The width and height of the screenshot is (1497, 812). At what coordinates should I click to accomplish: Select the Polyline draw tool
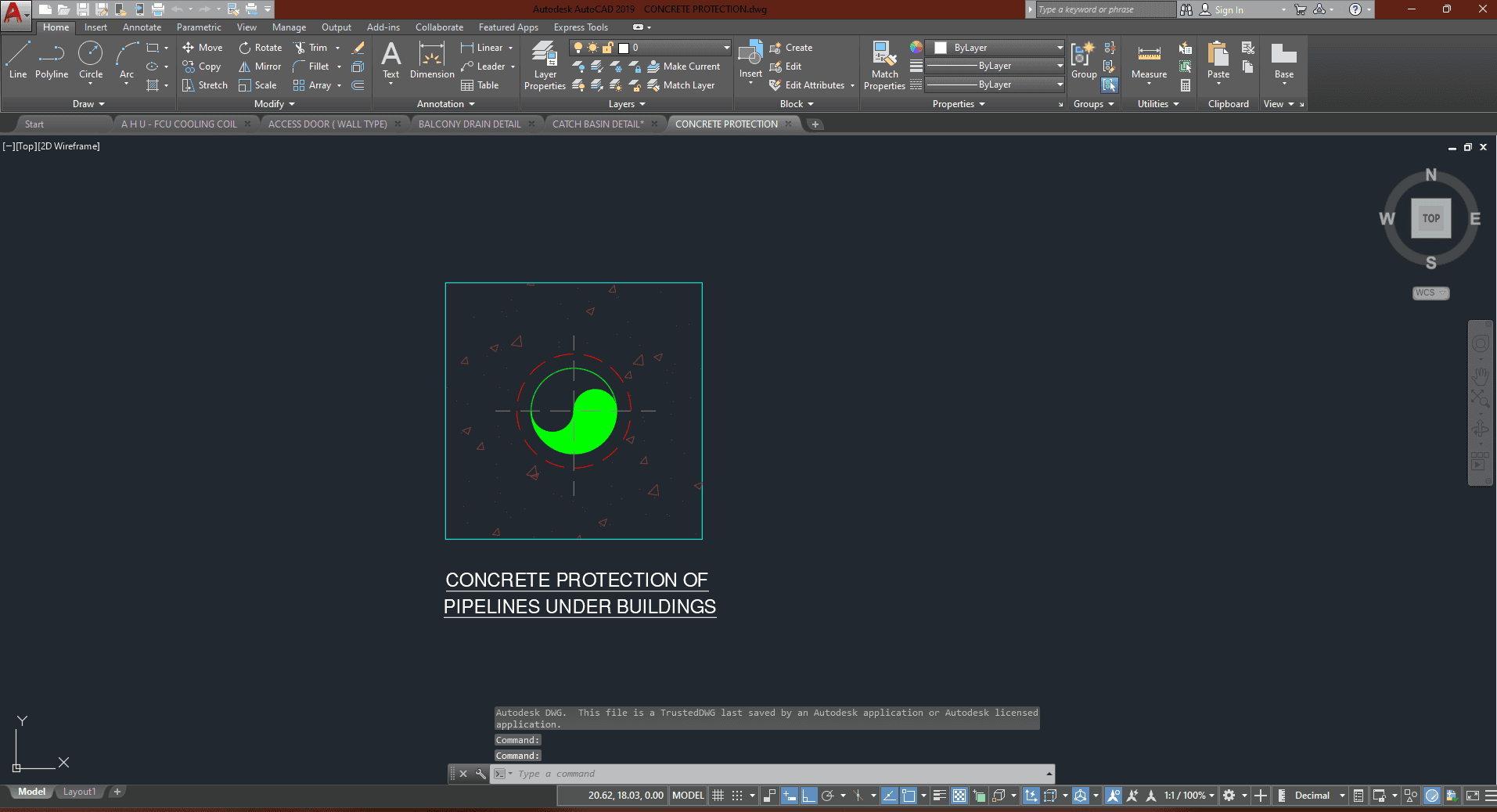(x=51, y=60)
